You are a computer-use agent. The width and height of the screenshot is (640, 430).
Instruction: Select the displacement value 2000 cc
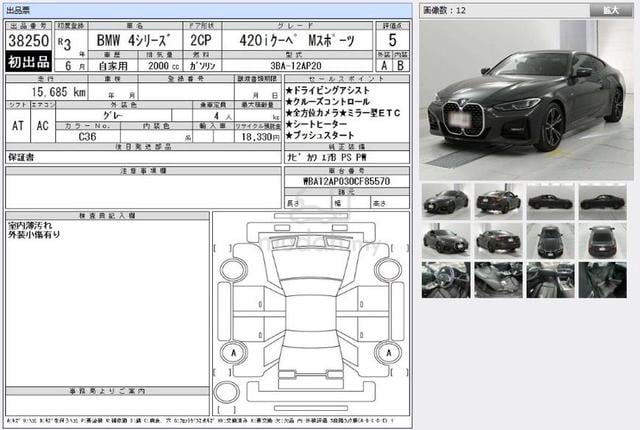(163, 66)
